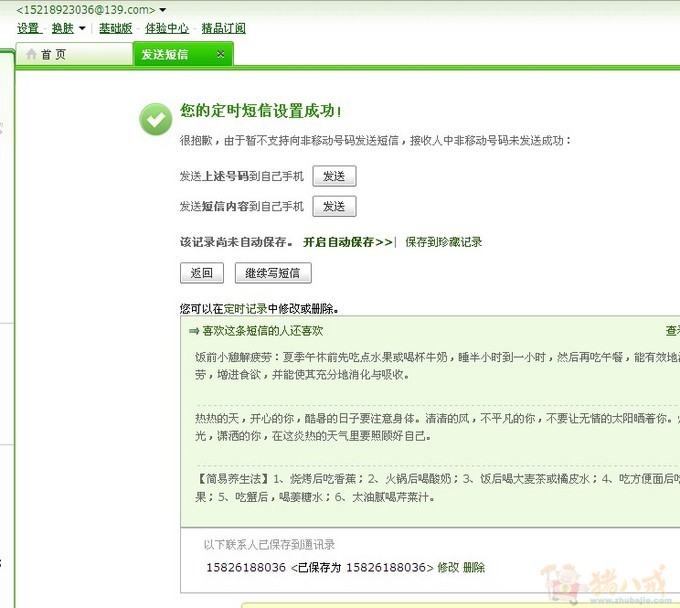
Task: Send the above numbers to own phone
Action: point(334,176)
